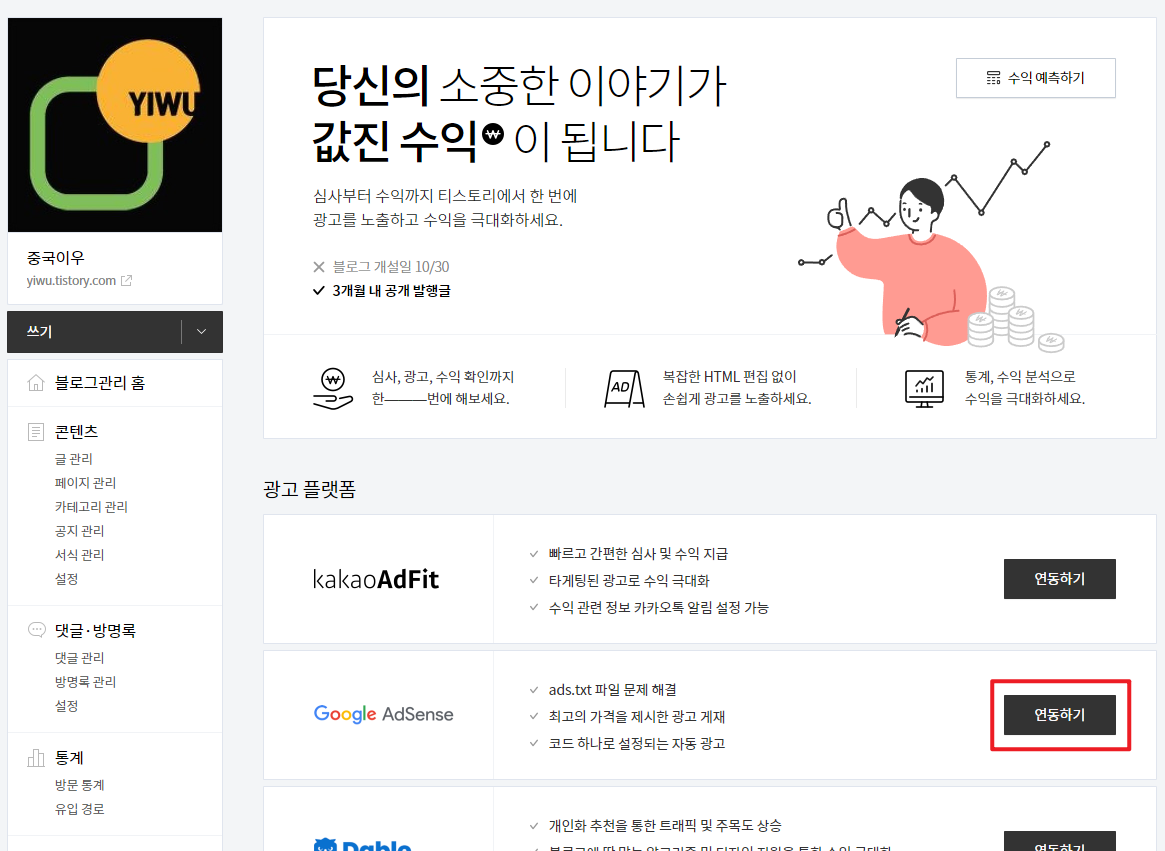Click the 광고 플랫폼 heading text
The image size is (1165, 851).
pos(310,489)
